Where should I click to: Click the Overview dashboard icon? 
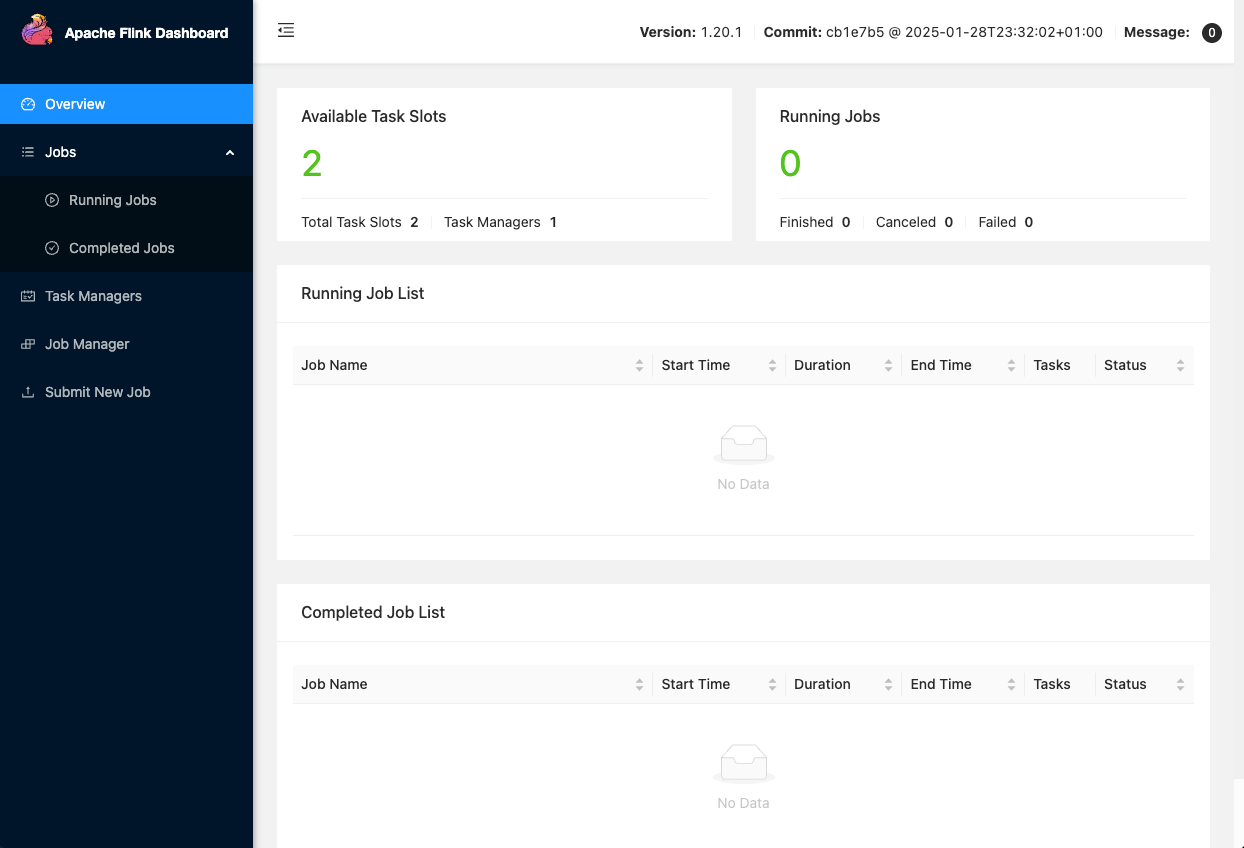(x=28, y=104)
